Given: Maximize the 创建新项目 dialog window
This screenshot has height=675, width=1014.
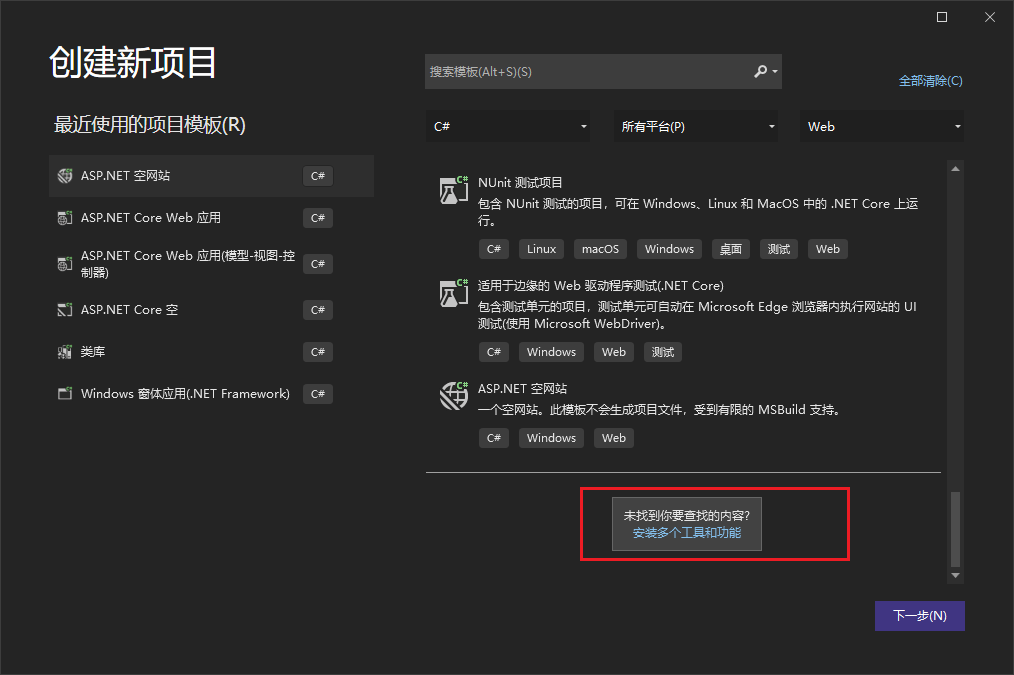Looking at the screenshot, I should pyautogui.click(x=942, y=17).
